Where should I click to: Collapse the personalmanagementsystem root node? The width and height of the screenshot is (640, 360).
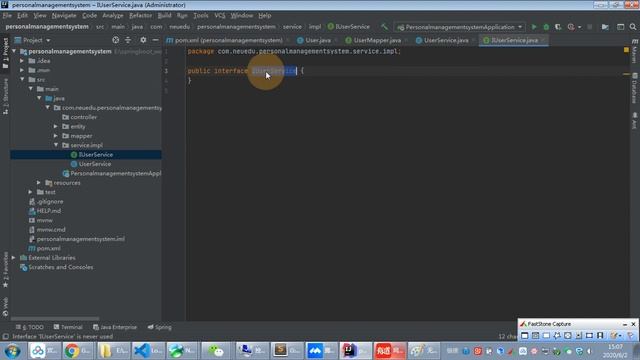(15, 51)
